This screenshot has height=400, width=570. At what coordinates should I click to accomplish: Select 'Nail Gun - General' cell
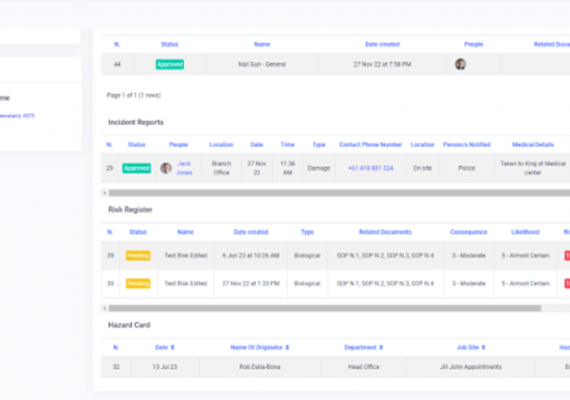[x=262, y=64]
